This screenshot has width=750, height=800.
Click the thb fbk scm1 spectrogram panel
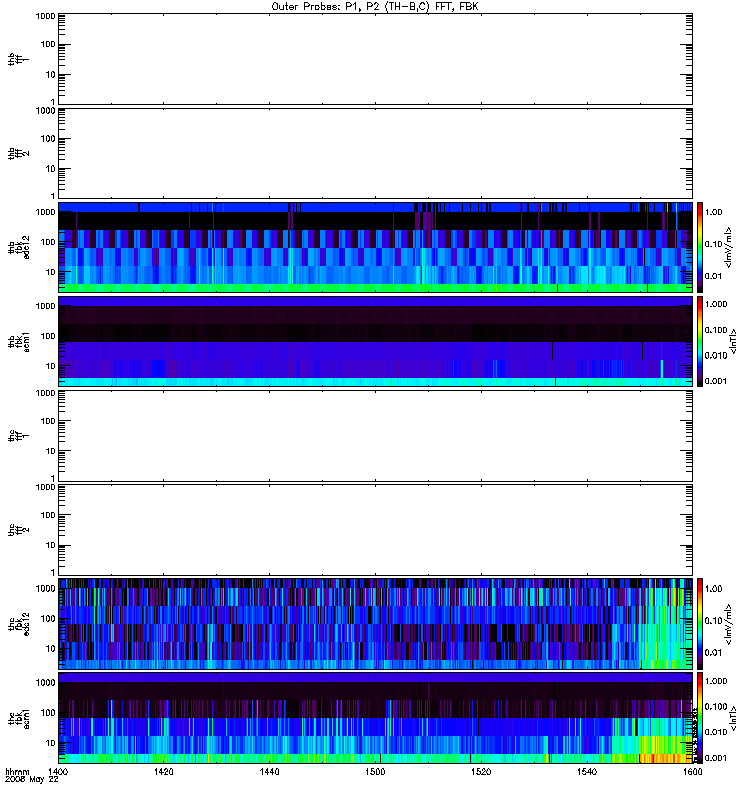(x=375, y=342)
